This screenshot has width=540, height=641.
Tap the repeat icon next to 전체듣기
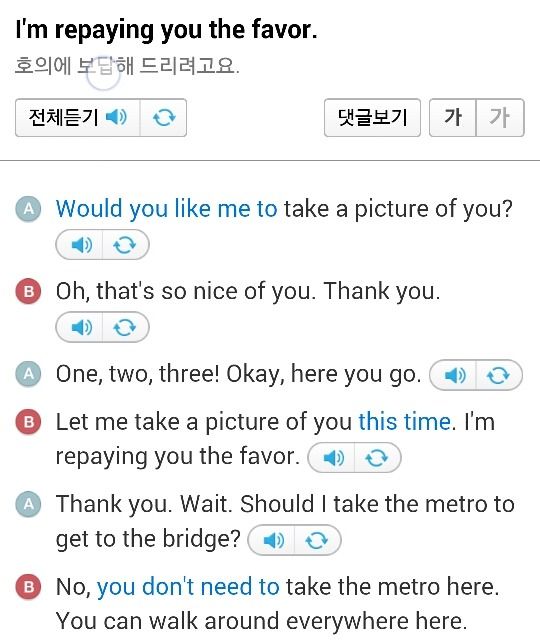pos(164,117)
